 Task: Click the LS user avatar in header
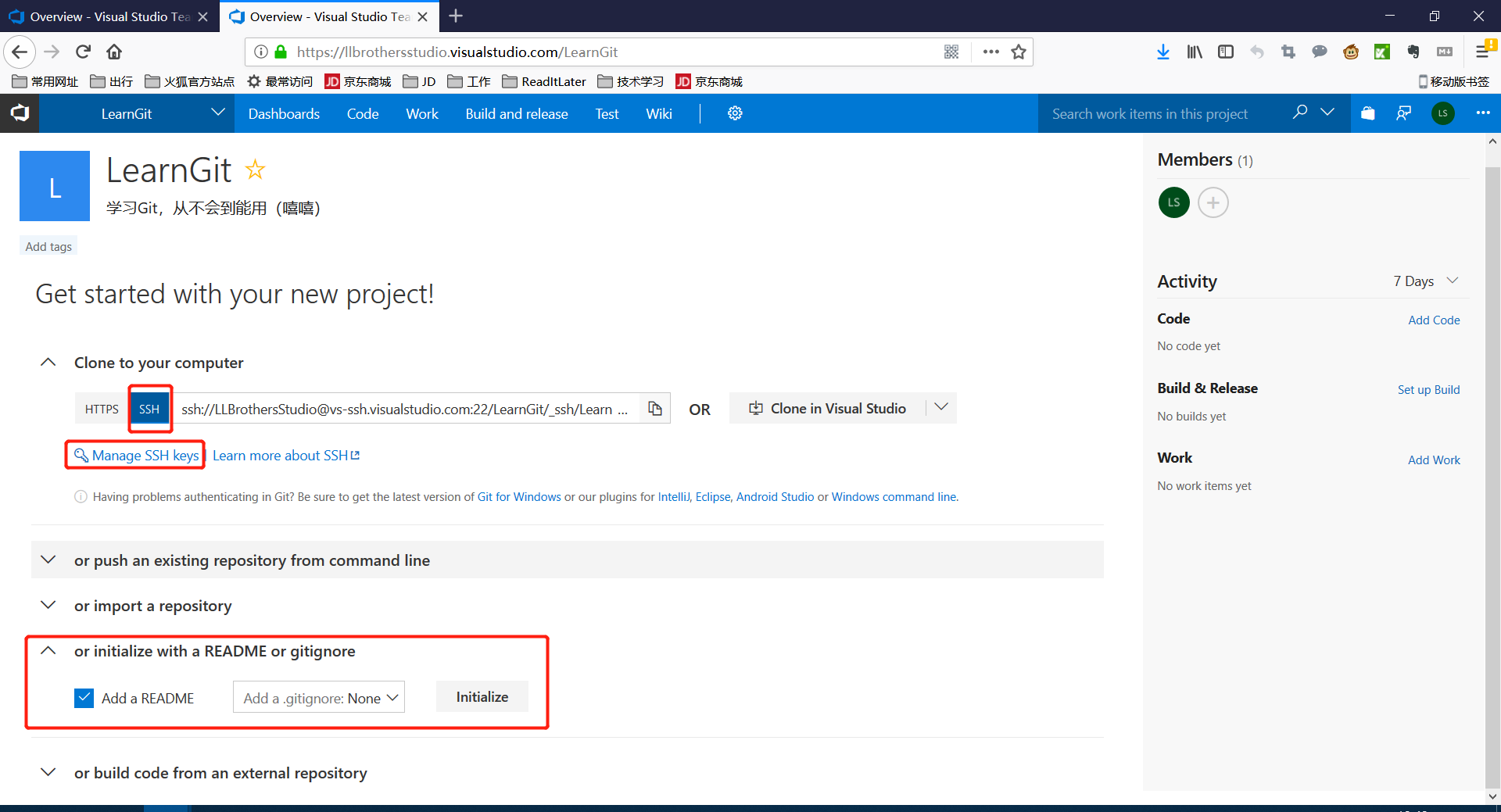(x=1442, y=113)
